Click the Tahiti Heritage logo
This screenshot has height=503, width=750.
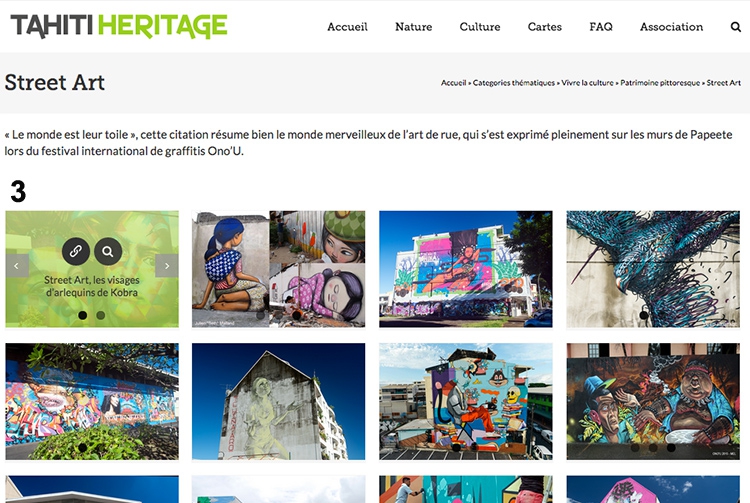tap(119, 26)
